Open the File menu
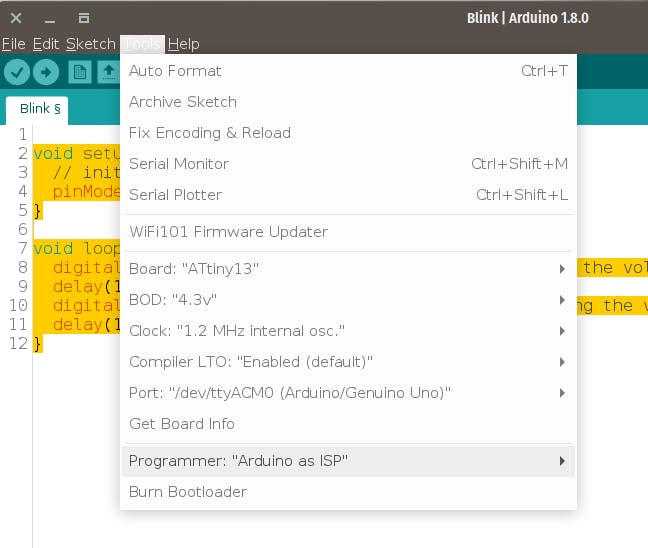Screen dimensions: 648x548 click(14, 44)
